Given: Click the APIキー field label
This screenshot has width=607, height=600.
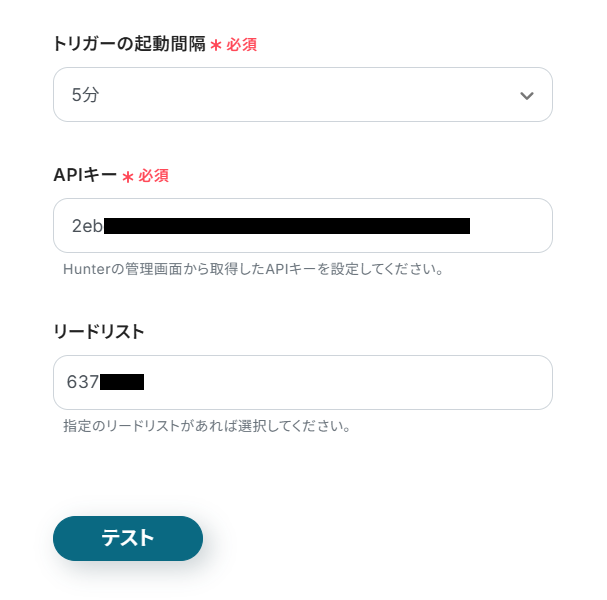Looking at the screenshot, I should 85,175.
